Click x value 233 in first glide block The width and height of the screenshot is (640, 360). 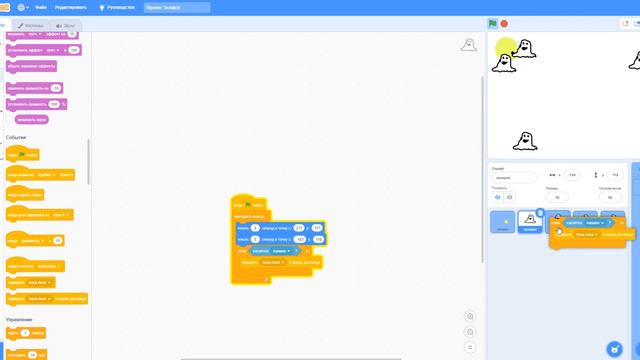tap(299, 228)
